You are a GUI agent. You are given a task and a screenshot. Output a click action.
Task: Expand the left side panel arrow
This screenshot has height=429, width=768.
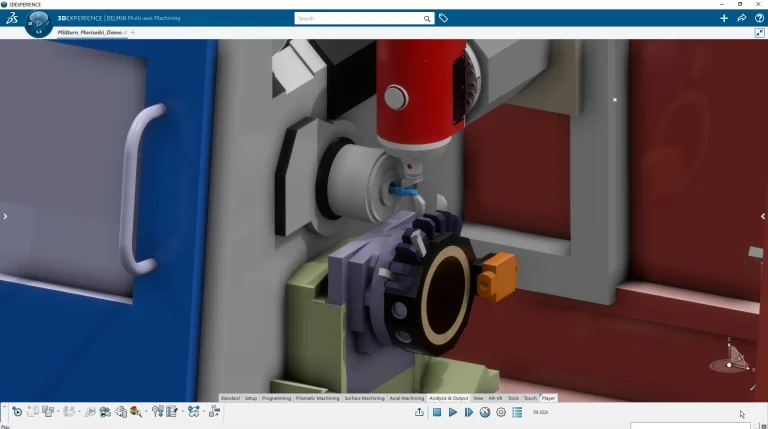5,216
